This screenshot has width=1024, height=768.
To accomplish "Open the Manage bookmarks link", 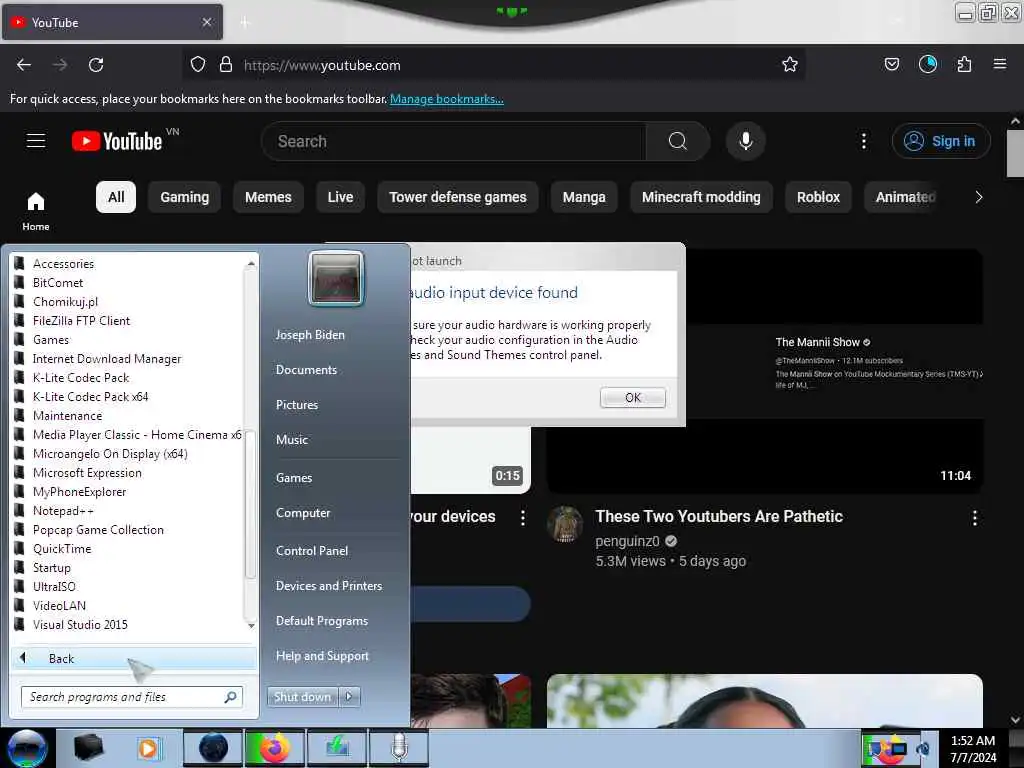I will [447, 99].
